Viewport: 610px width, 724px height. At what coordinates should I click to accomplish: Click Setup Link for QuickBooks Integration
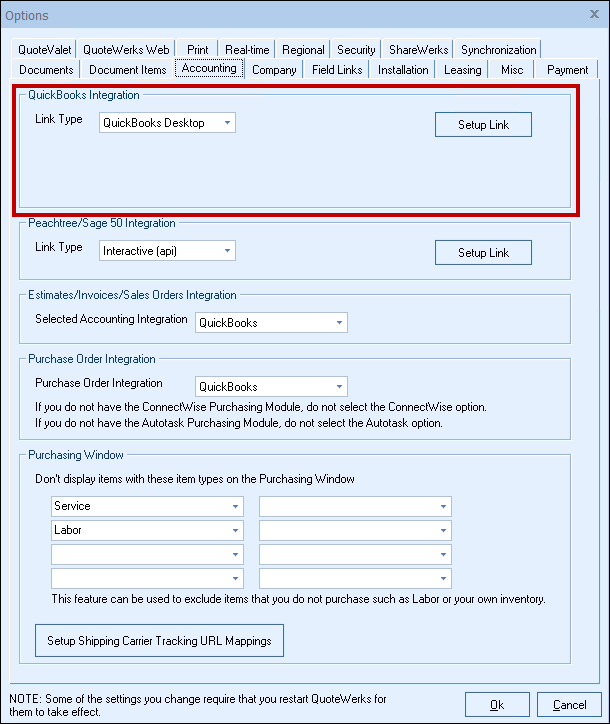483,124
